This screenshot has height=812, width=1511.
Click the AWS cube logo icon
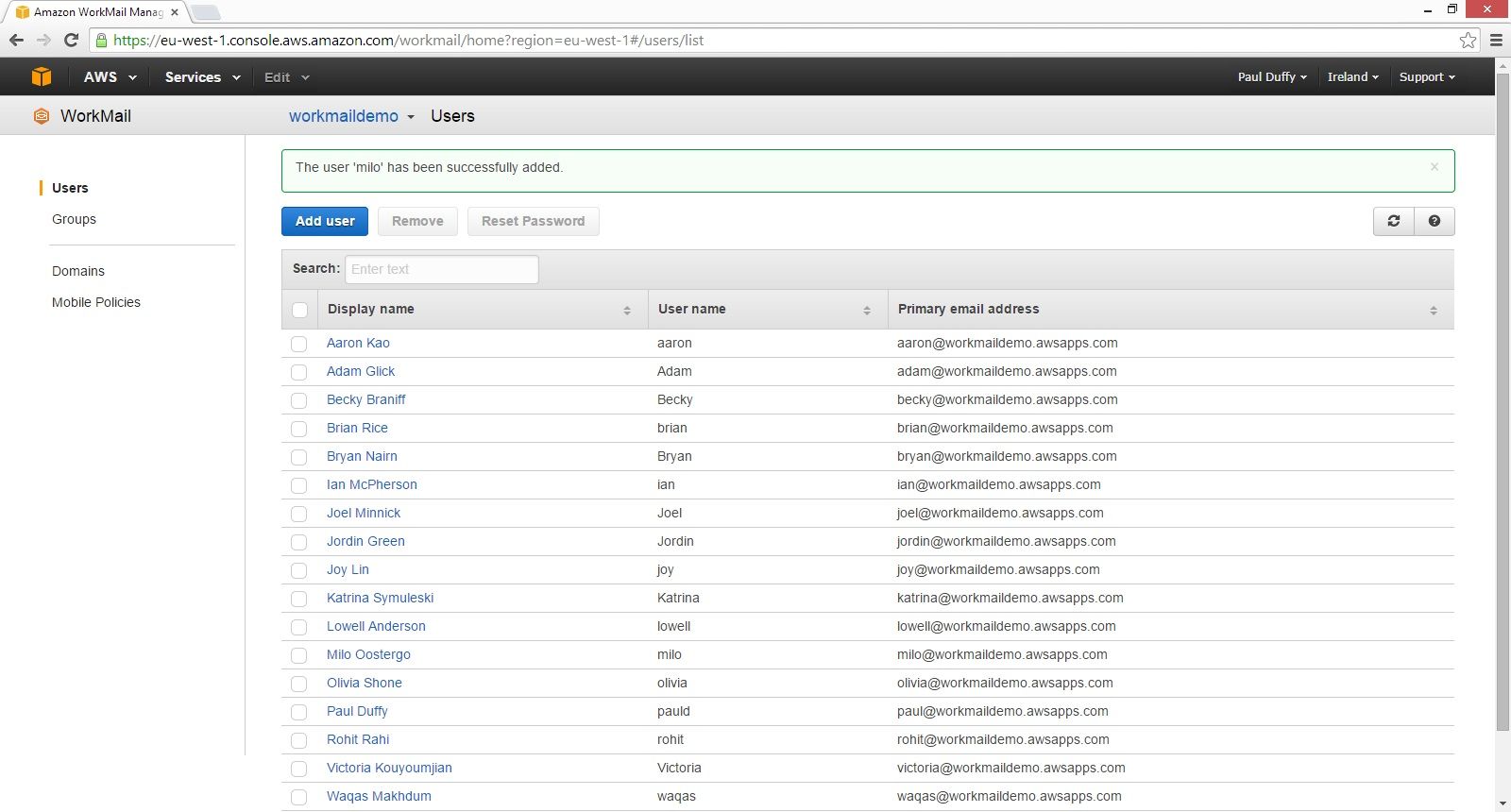[x=42, y=76]
